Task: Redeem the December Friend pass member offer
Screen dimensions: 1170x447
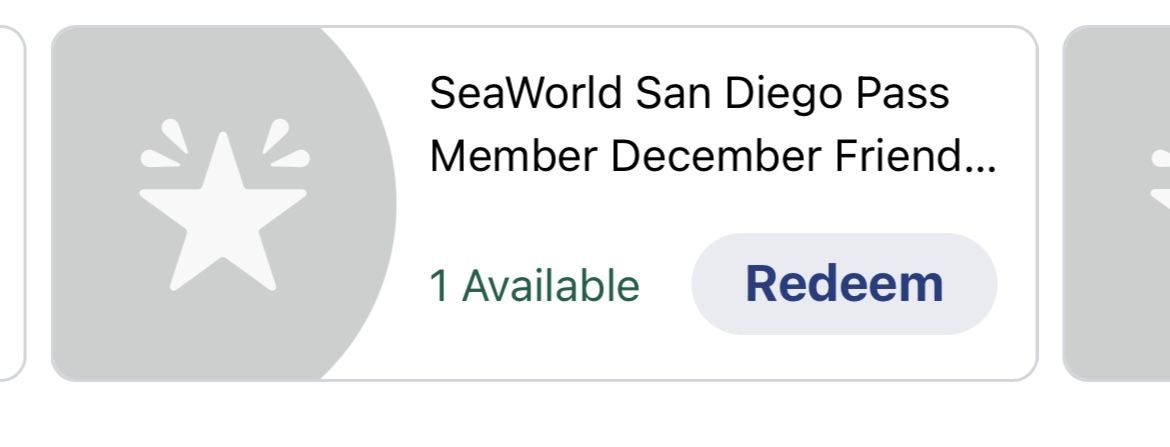Action: (x=843, y=284)
